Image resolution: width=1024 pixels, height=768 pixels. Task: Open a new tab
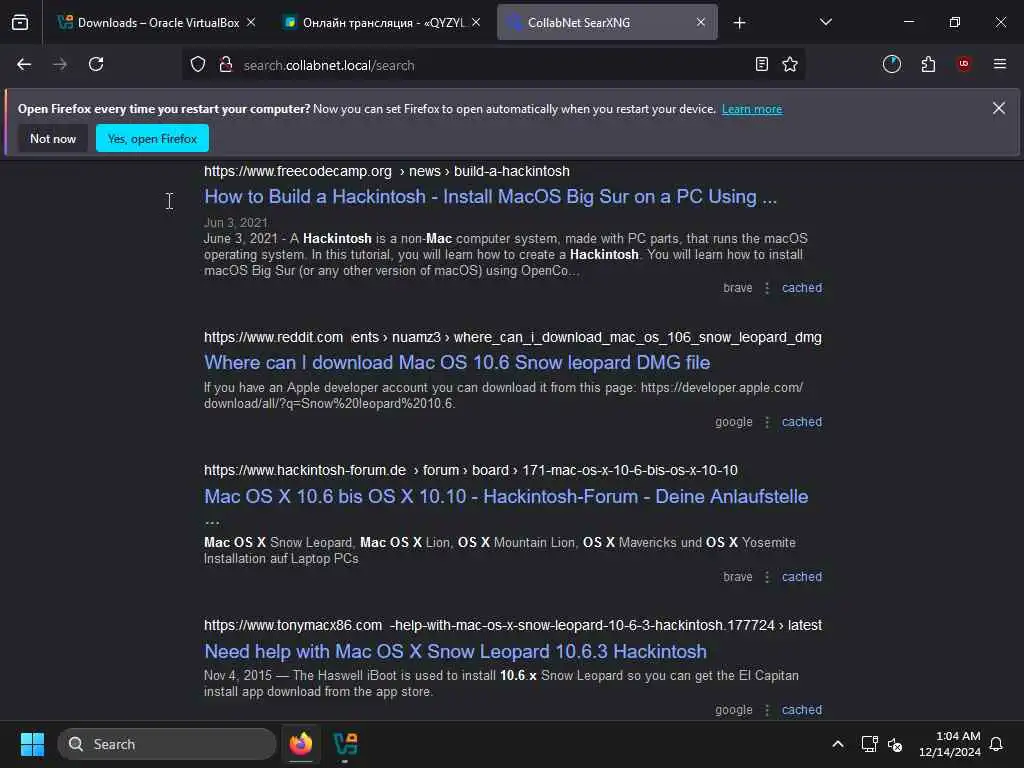(739, 23)
